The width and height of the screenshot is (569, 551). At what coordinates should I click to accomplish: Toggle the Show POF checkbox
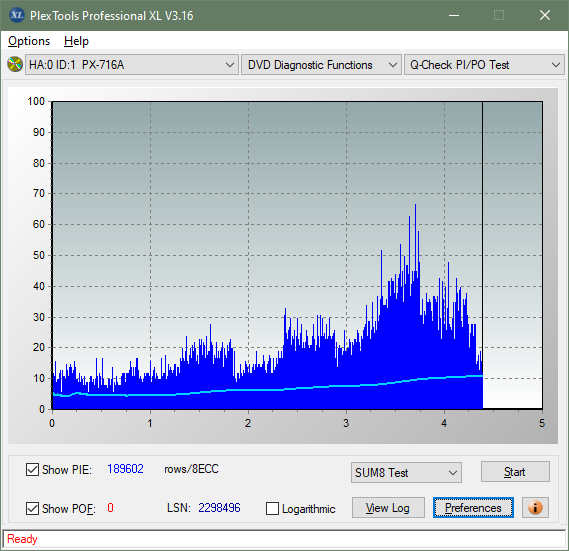[32, 508]
